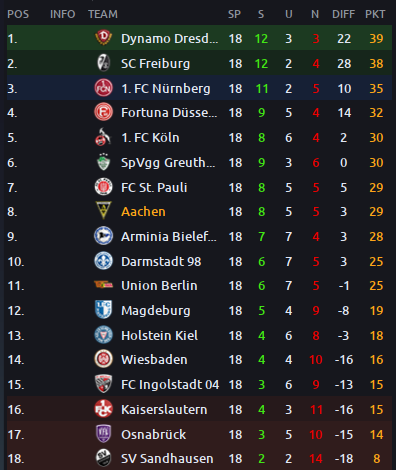Image resolution: width=396 pixels, height=470 pixels.
Task: Click the POS column header
Action: point(18,14)
